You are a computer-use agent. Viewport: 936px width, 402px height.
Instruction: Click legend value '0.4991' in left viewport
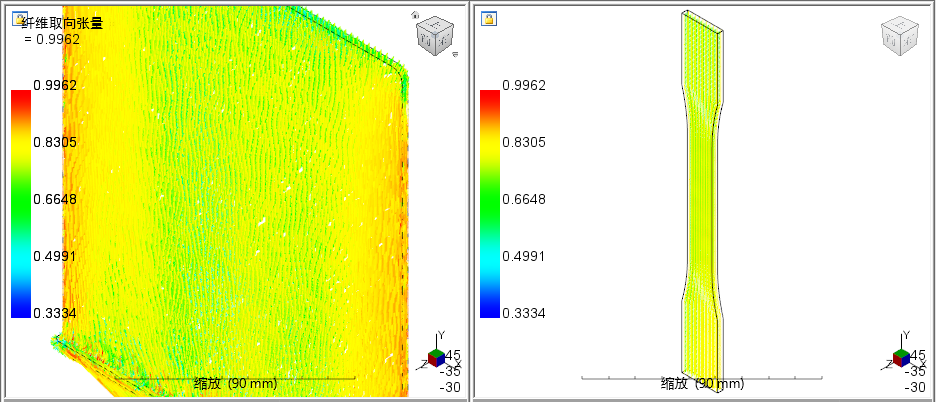tap(55, 256)
